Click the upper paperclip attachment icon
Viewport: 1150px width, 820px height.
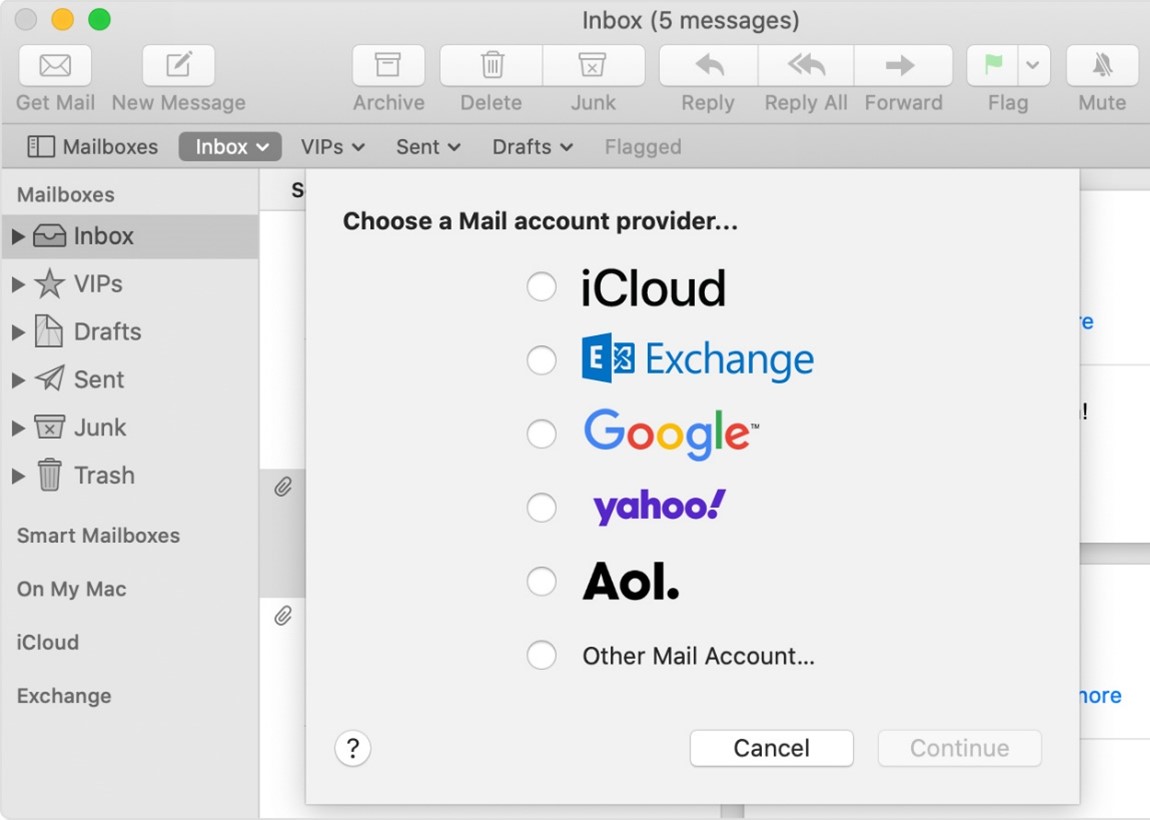(283, 487)
